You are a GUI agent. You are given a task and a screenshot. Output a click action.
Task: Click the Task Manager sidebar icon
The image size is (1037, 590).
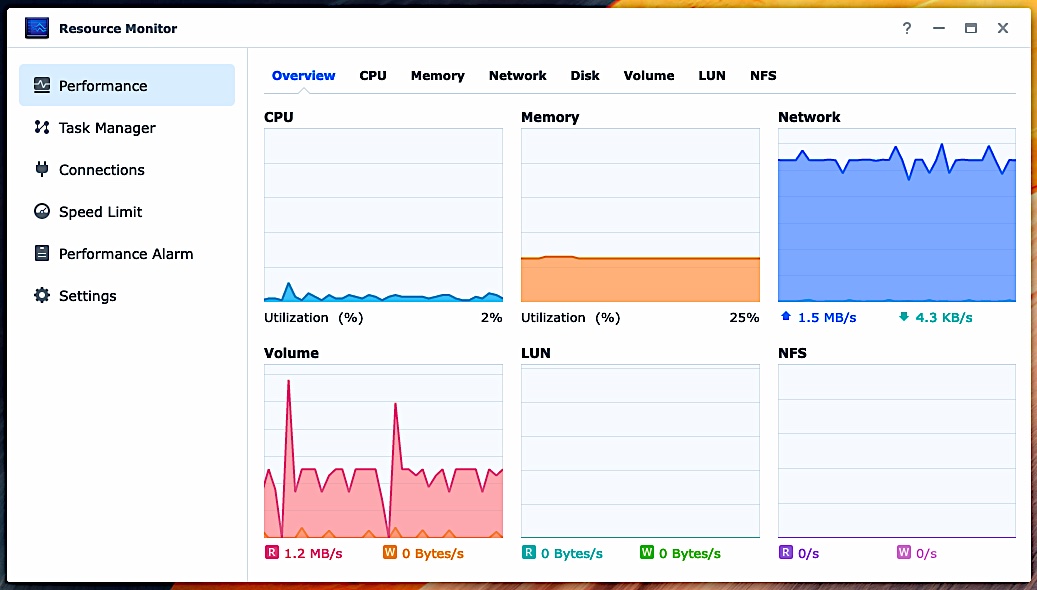pos(42,128)
